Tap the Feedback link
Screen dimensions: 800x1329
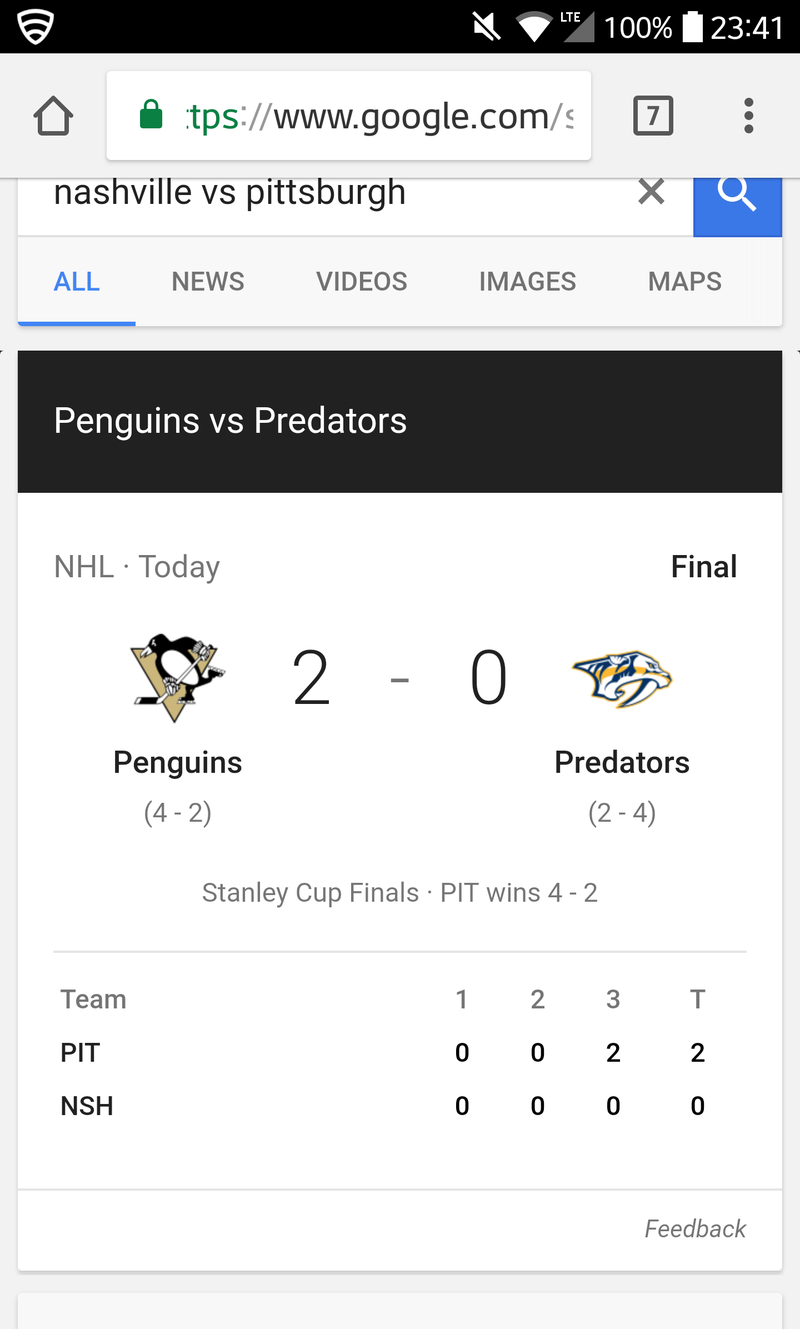(x=695, y=1229)
